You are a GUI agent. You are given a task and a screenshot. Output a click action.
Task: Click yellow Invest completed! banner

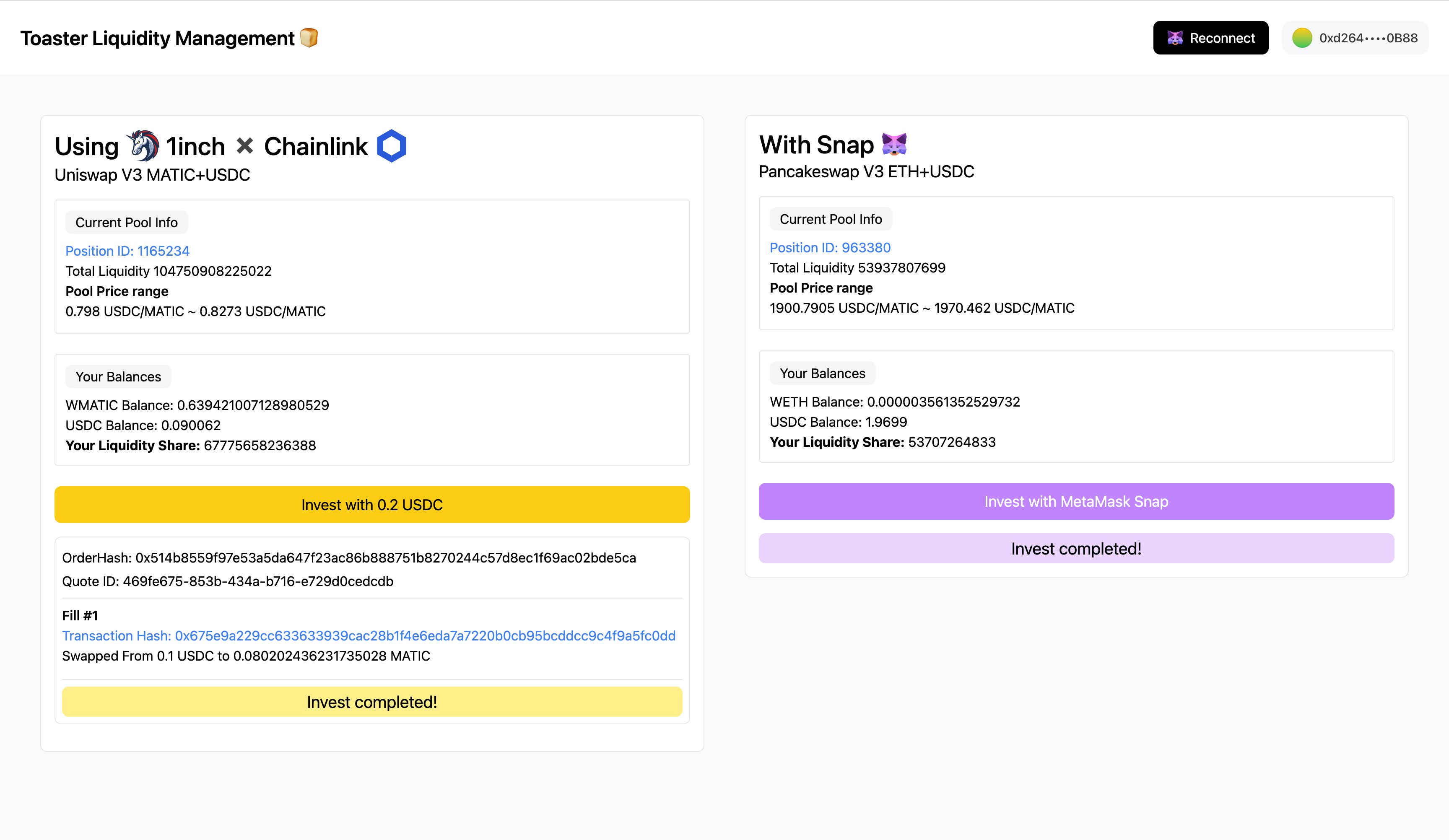pyautogui.click(x=372, y=701)
